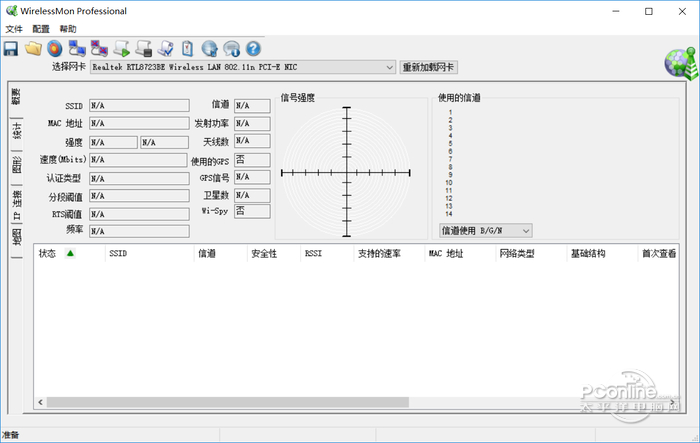Click the clipboard checklist toolbar icon

coord(188,49)
